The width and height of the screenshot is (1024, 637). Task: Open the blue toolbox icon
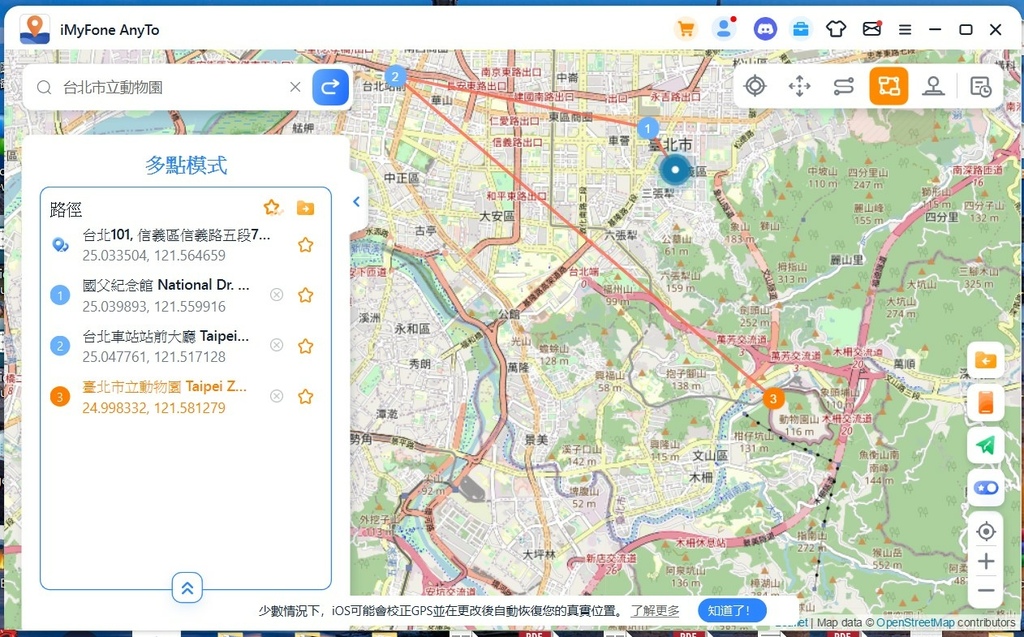(801, 29)
